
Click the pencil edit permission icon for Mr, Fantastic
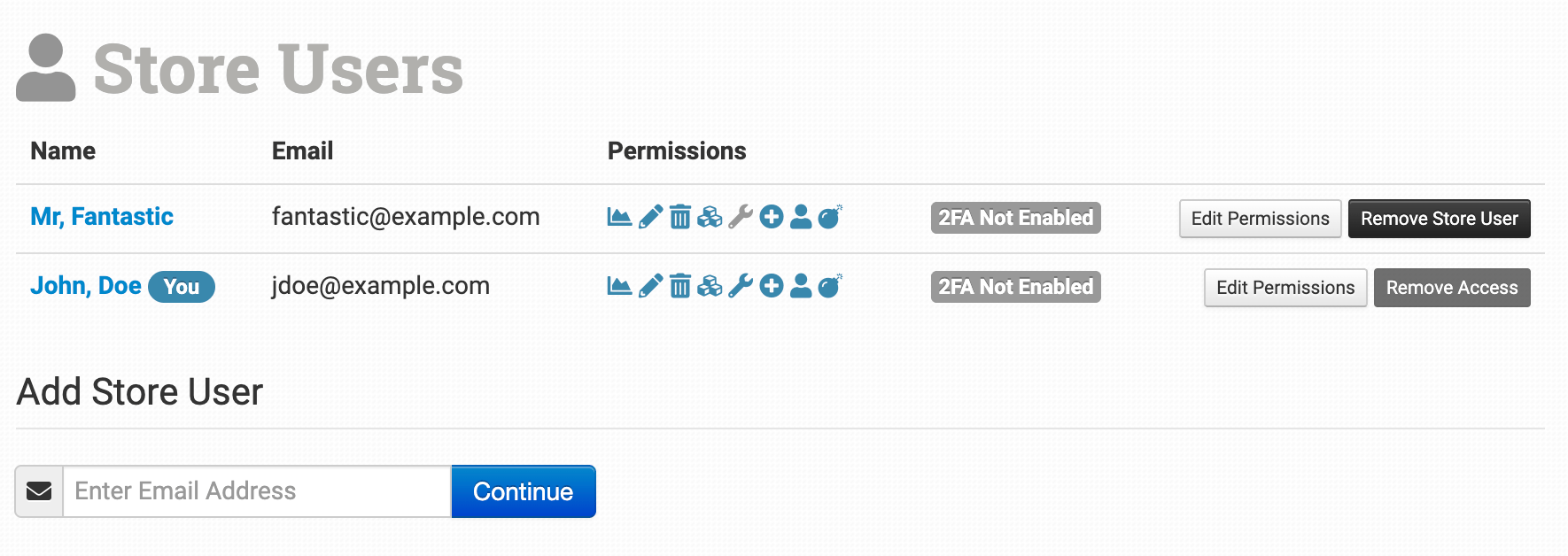click(x=650, y=217)
